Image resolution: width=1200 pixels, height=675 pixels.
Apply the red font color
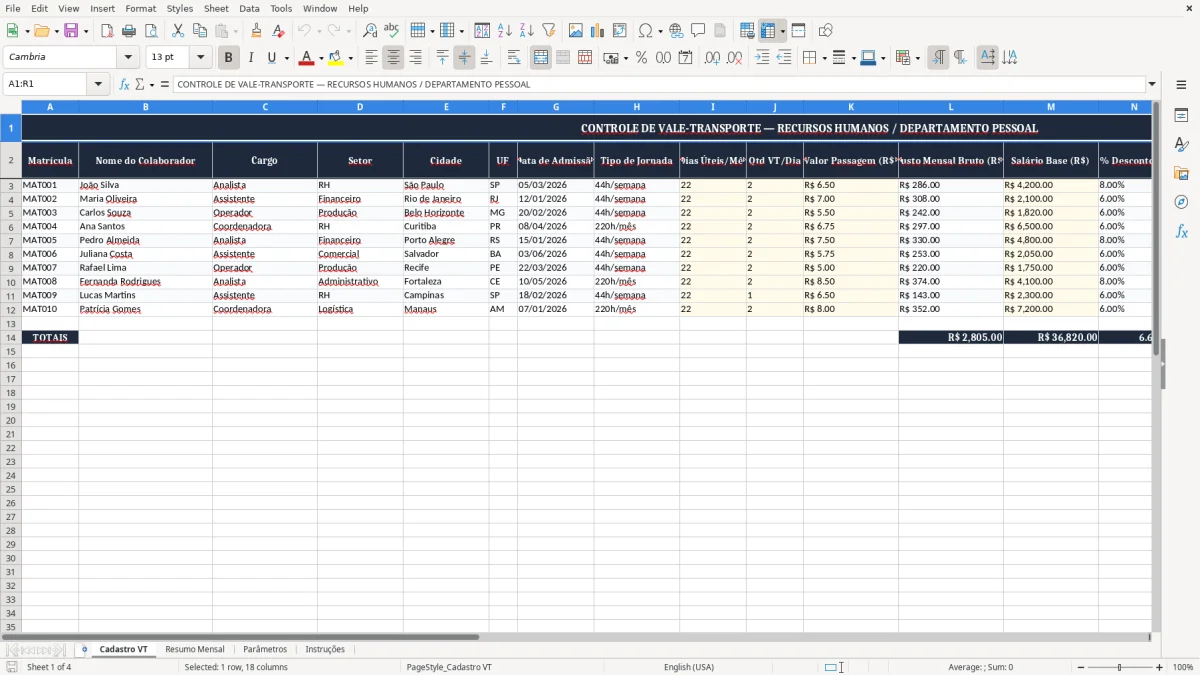(307, 58)
